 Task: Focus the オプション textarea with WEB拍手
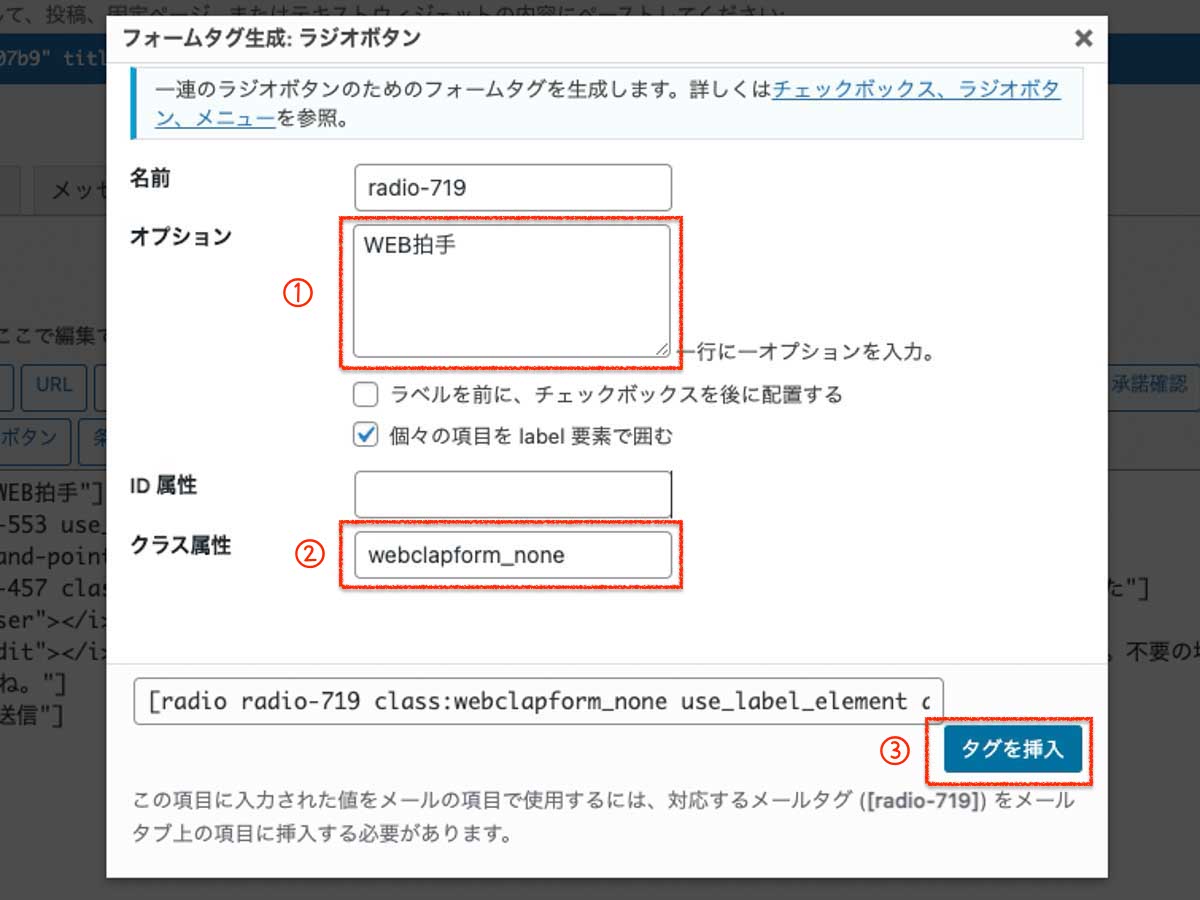coord(510,290)
